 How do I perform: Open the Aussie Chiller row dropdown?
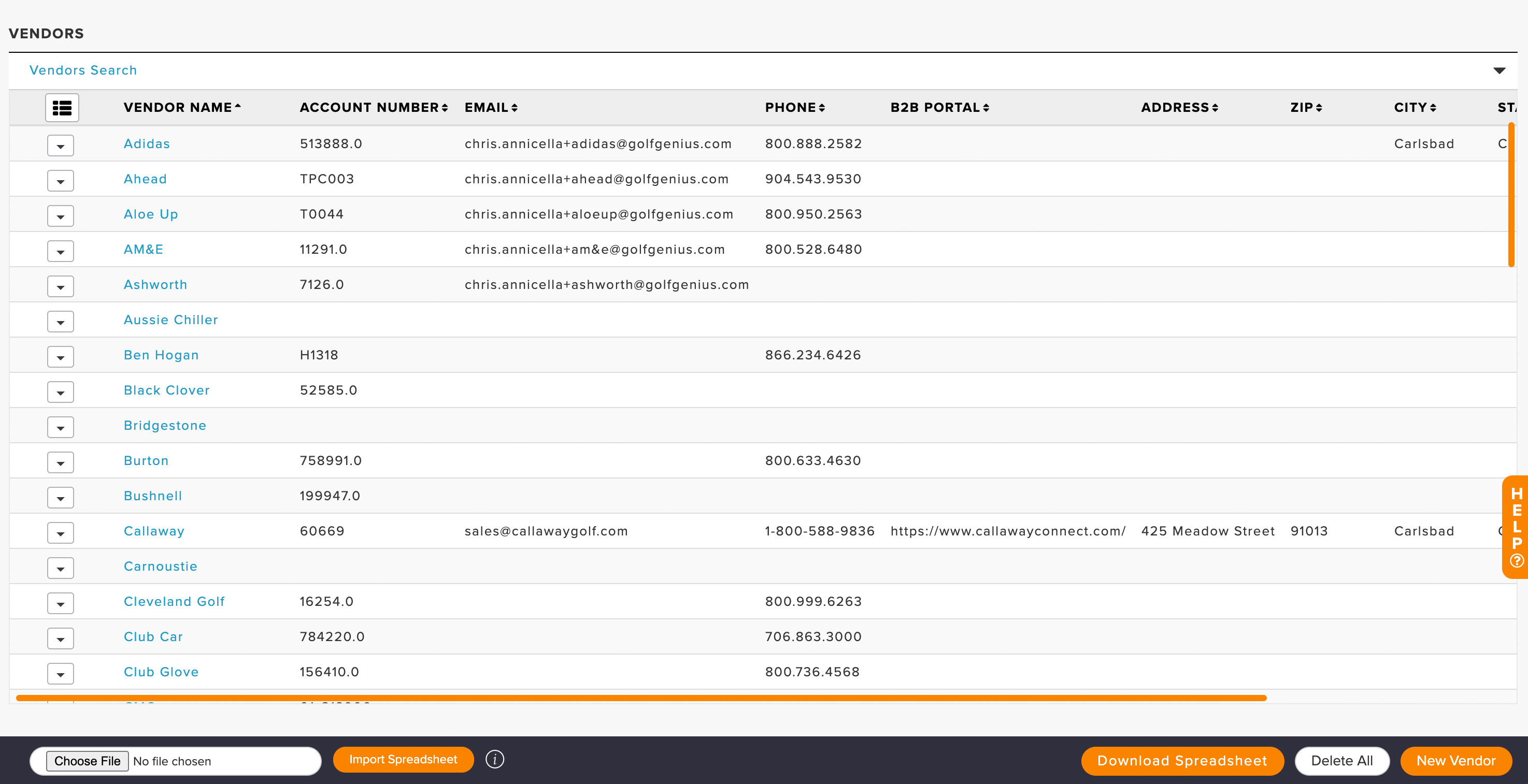coord(61,322)
